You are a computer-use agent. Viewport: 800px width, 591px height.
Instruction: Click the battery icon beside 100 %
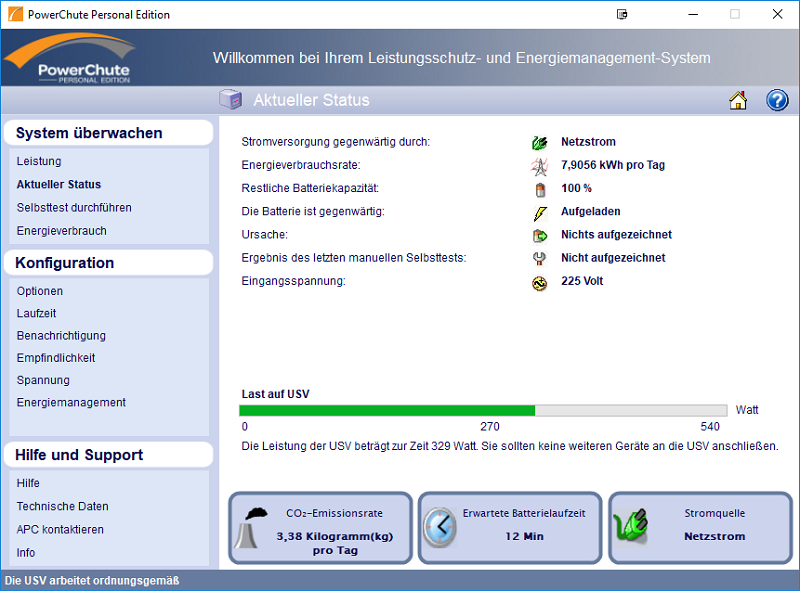tap(540, 189)
